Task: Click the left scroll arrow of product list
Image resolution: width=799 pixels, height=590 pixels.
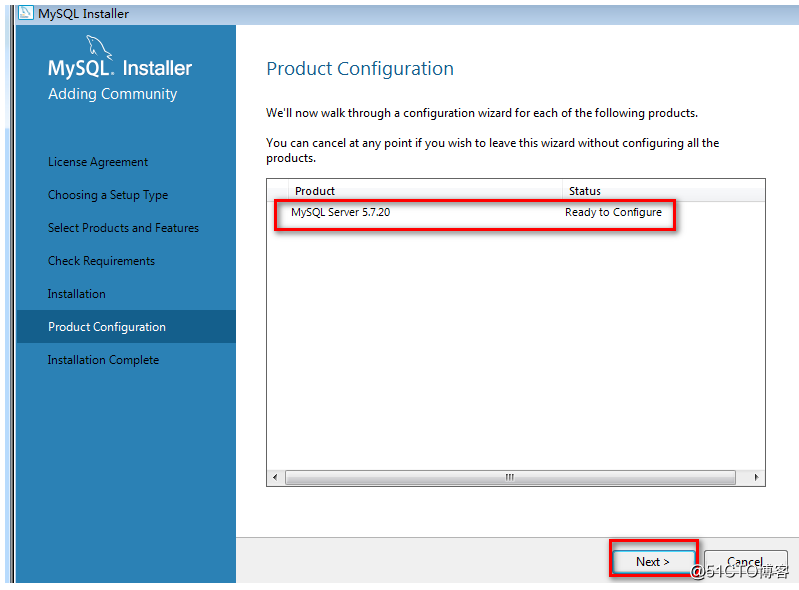Action: (275, 477)
